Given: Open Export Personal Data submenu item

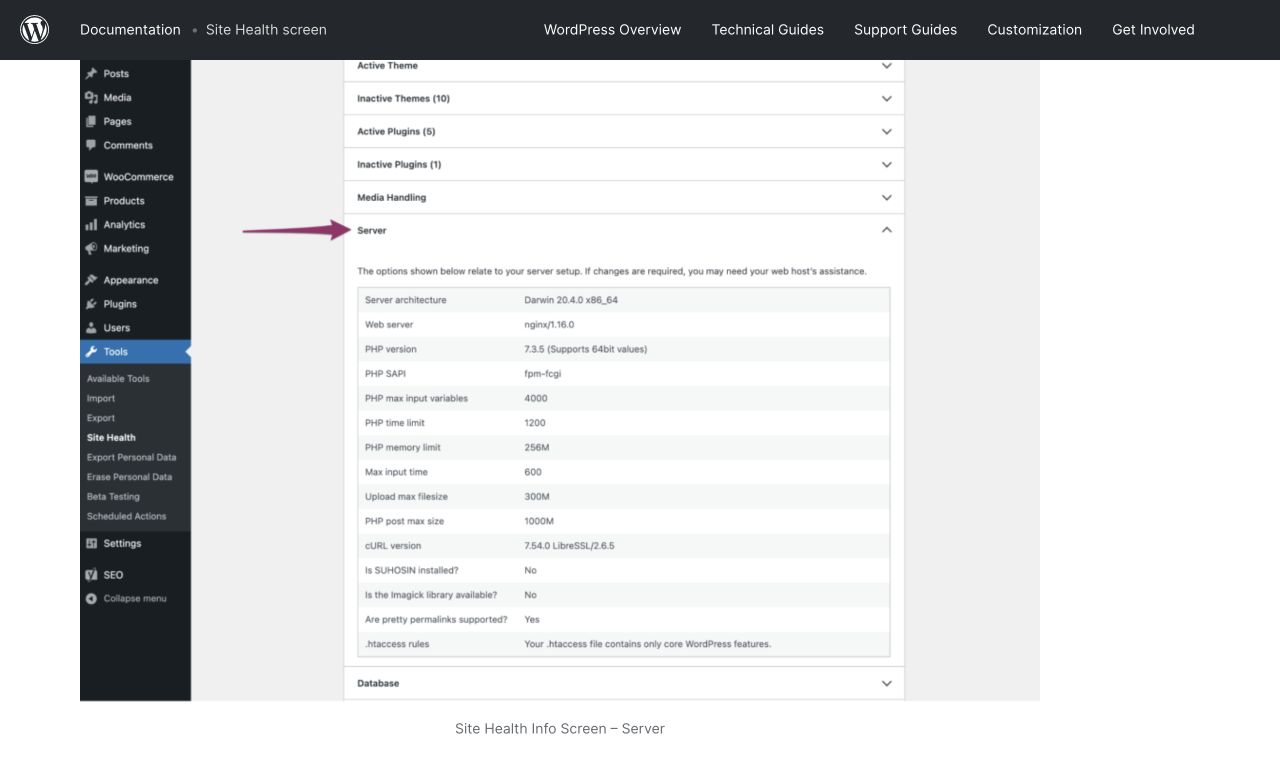Looking at the screenshot, I should (x=131, y=457).
